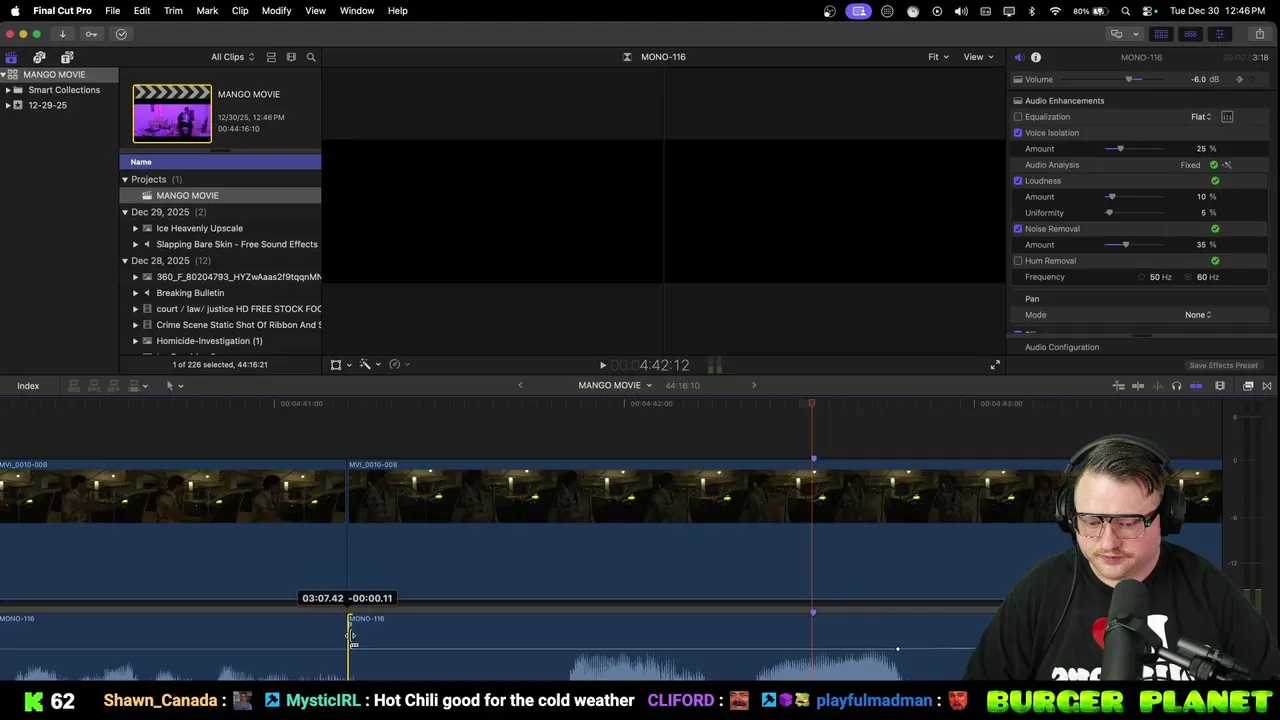The image size is (1280, 720).
Task: Collapse the Projects group triangle
Action: (125, 180)
